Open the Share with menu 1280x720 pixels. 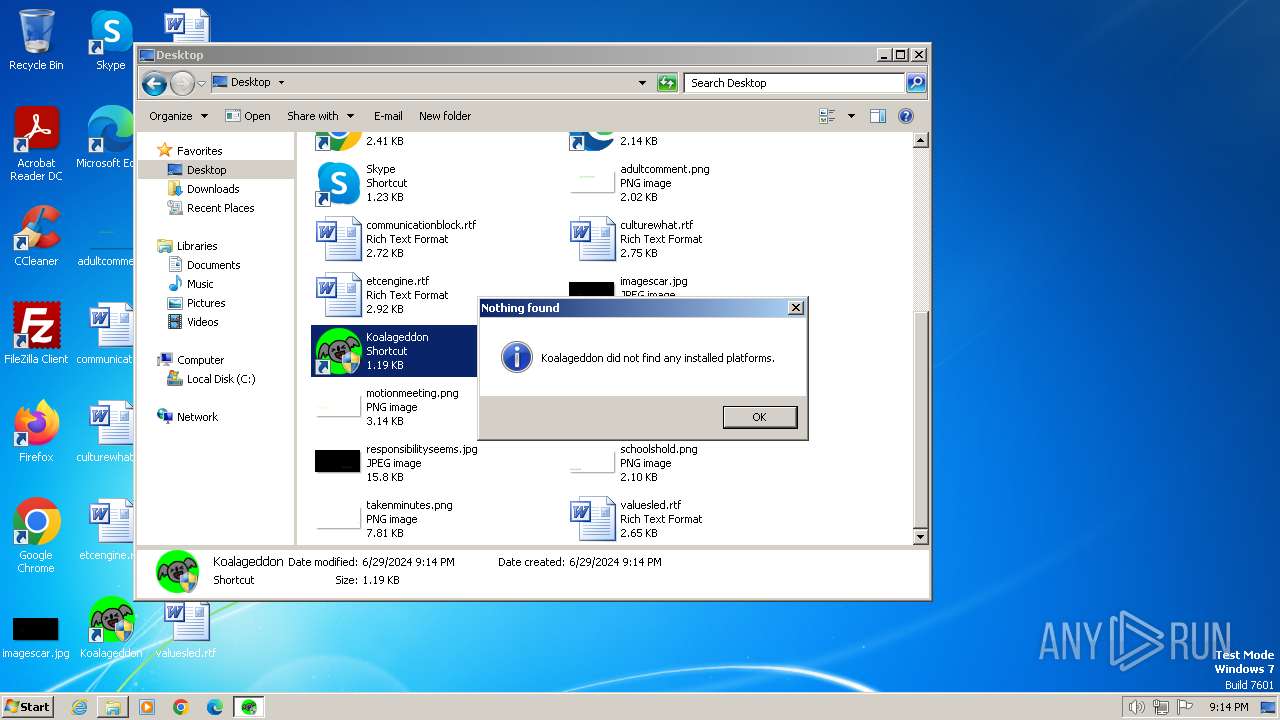click(x=320, y=116)
